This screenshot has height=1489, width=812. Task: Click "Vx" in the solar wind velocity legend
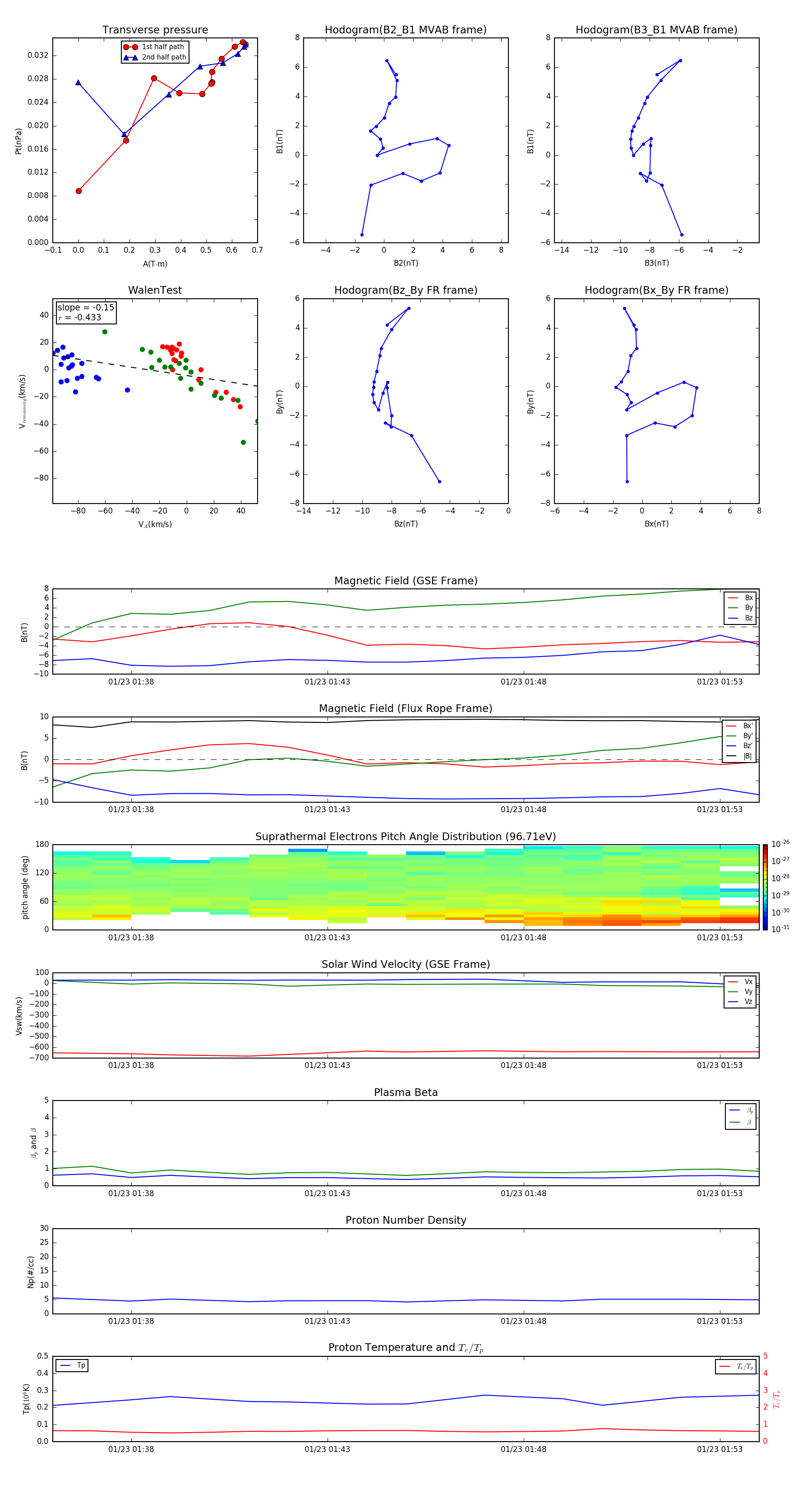coord(741,981)
